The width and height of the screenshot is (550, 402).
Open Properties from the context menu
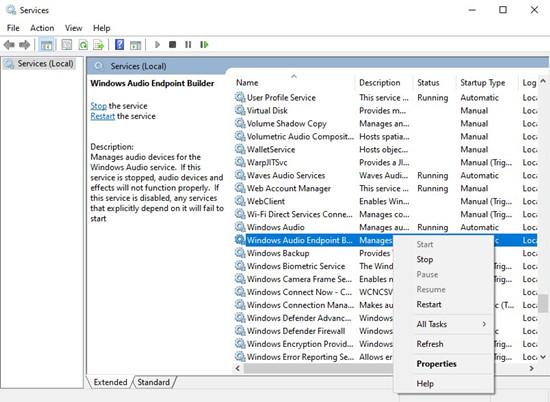pos(444,364)
